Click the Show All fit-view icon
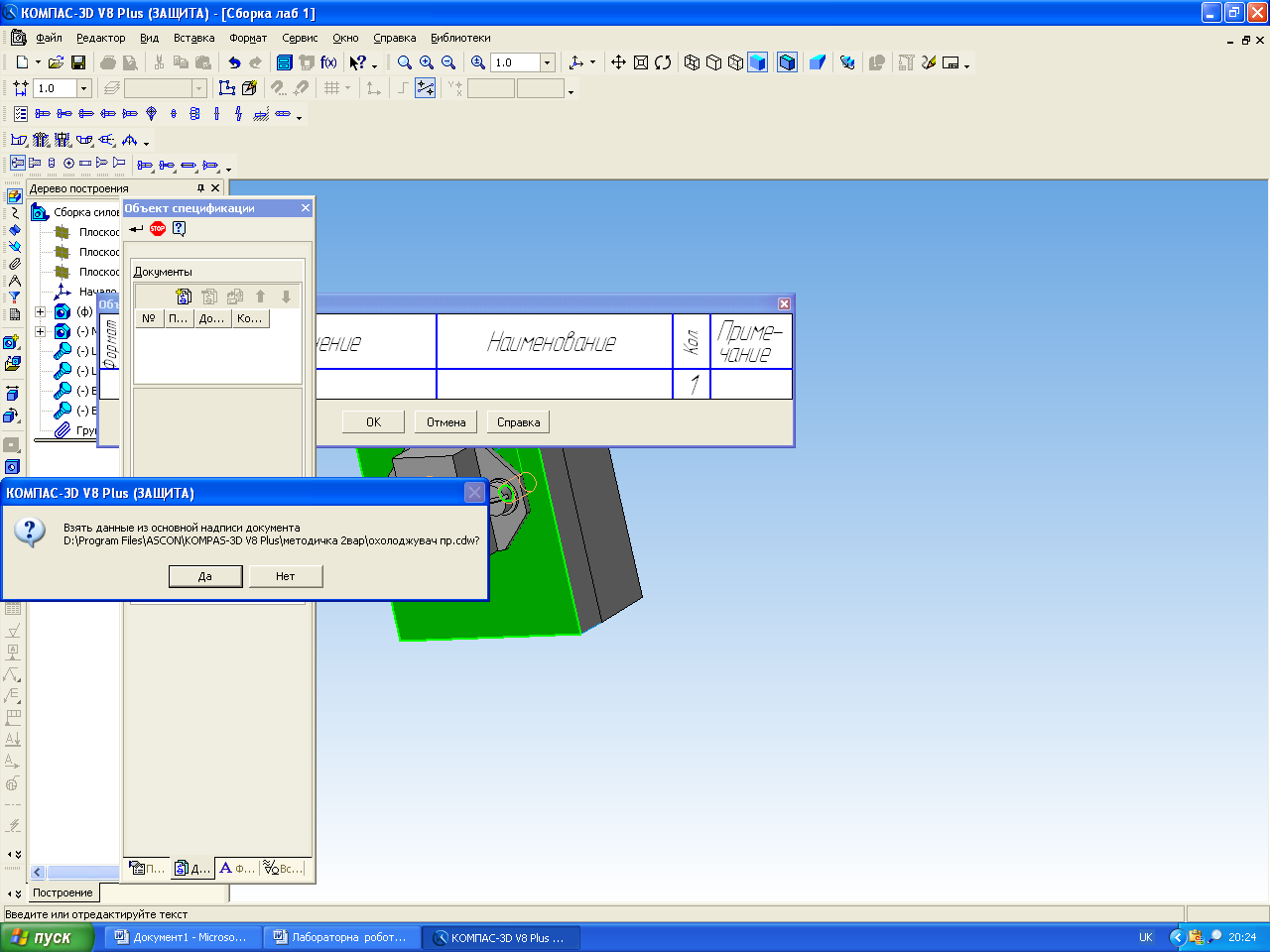1270x952 pixels. click(x=641, y=62)
